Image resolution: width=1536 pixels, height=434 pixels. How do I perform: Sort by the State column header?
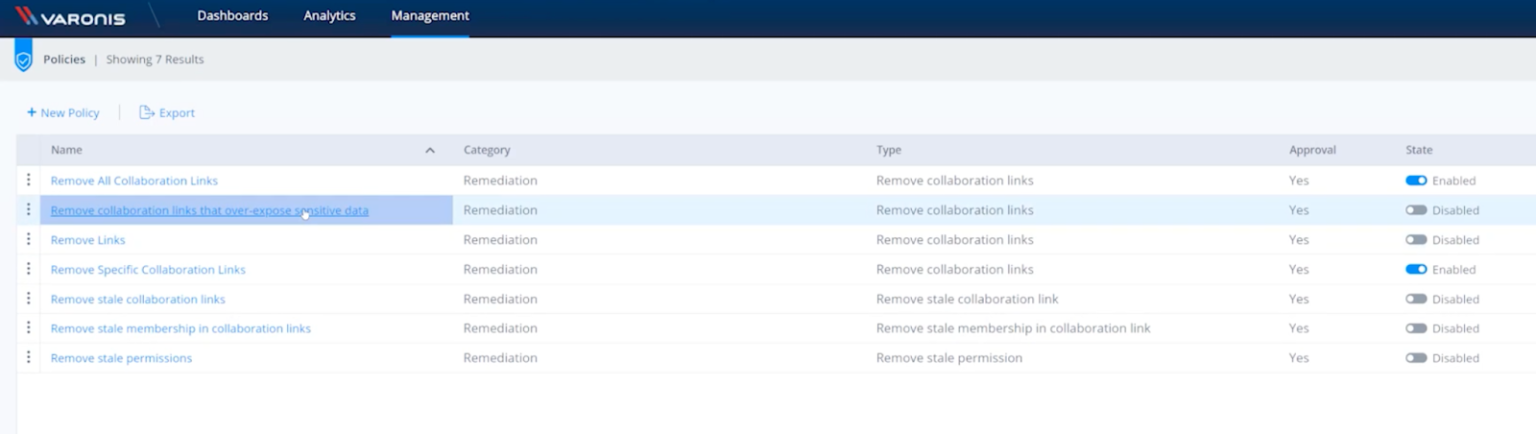click(x=1418, y=150)
